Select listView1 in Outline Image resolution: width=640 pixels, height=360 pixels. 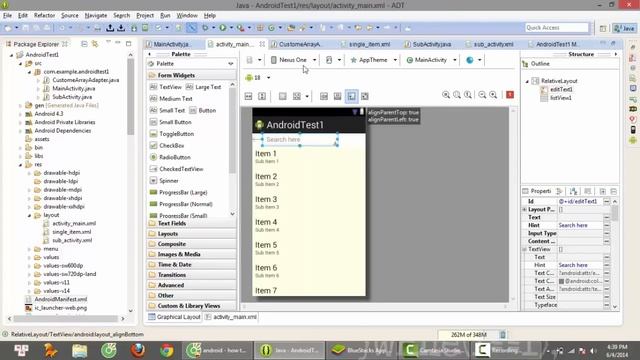pyautogui.click(x=560, y=98)
